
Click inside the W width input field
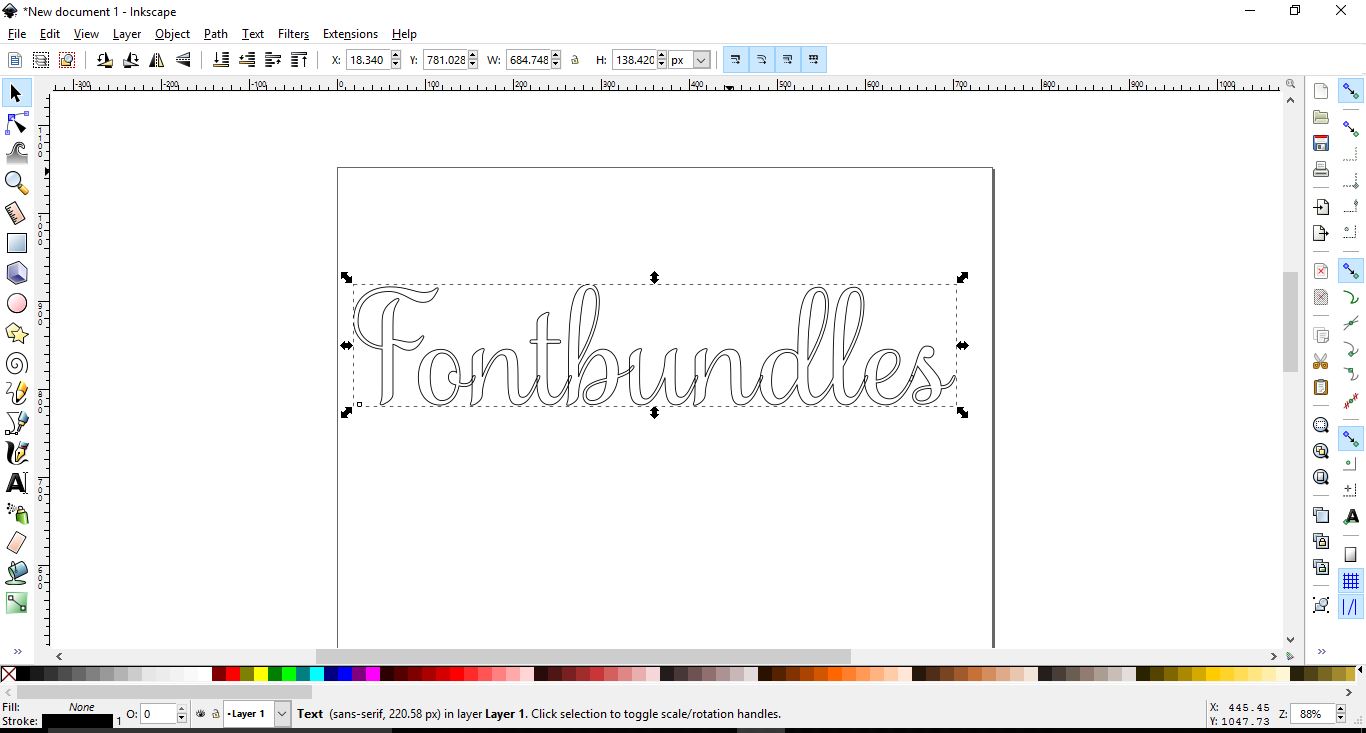528,59
